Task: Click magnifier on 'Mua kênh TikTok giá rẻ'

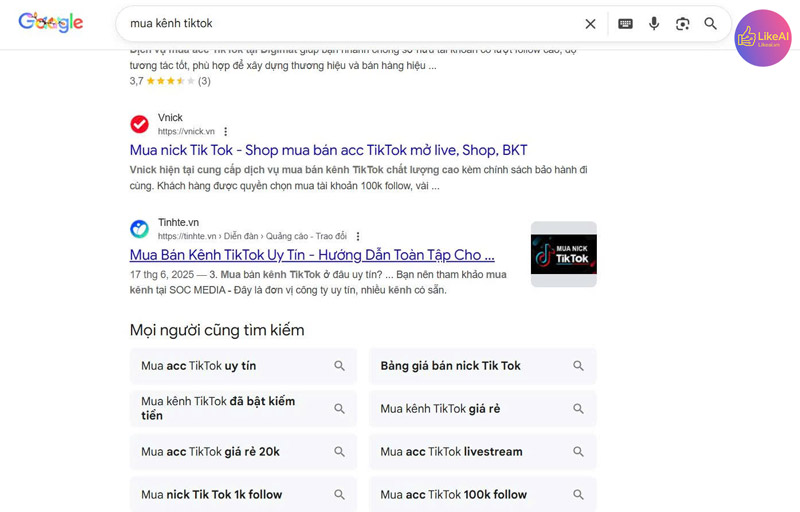Action: 578,408
